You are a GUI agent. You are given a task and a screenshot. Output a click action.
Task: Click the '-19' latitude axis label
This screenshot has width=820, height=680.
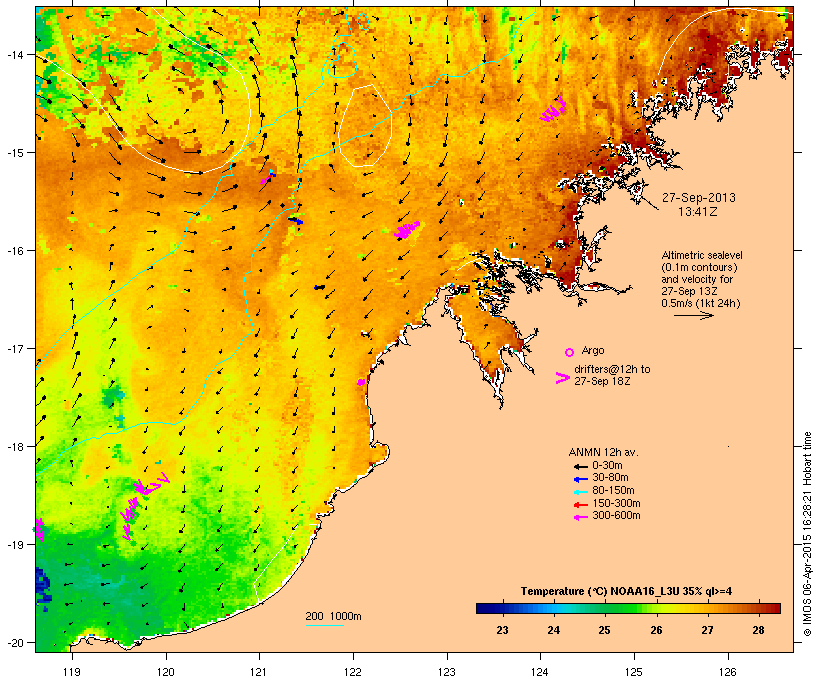(x=14, y=545)
